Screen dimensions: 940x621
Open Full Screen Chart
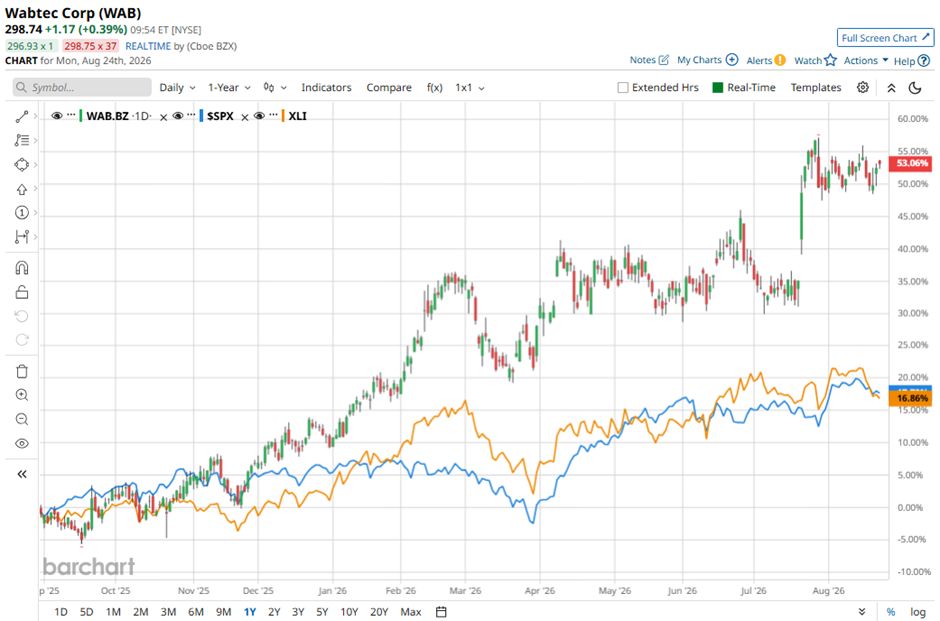(885, 38)
